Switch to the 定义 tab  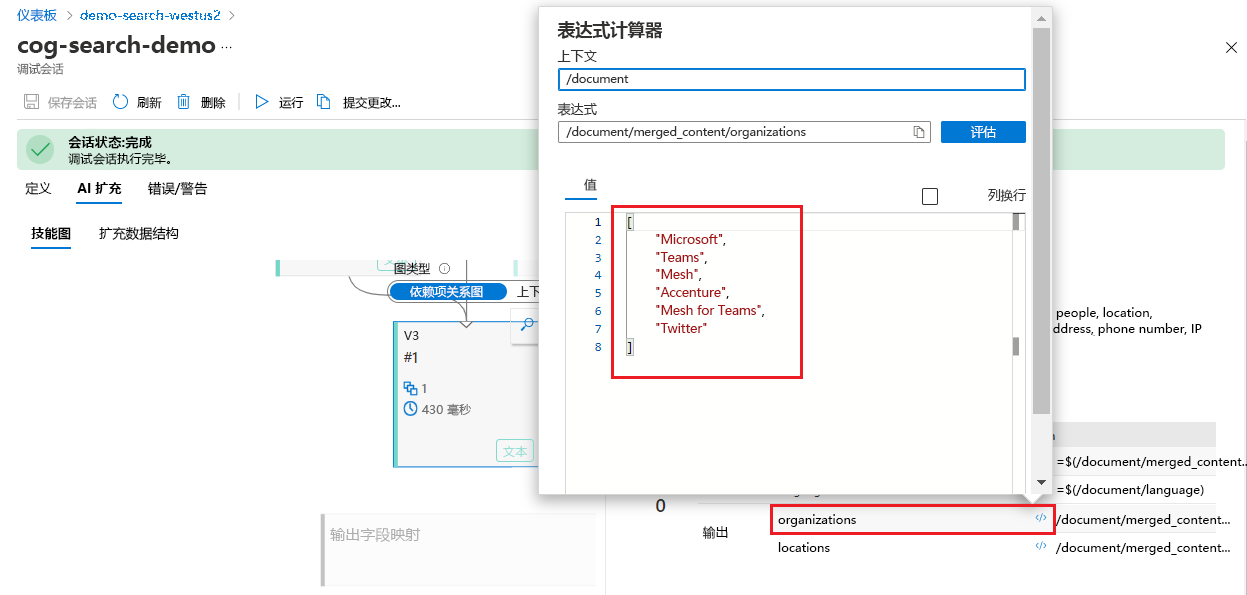38,188
